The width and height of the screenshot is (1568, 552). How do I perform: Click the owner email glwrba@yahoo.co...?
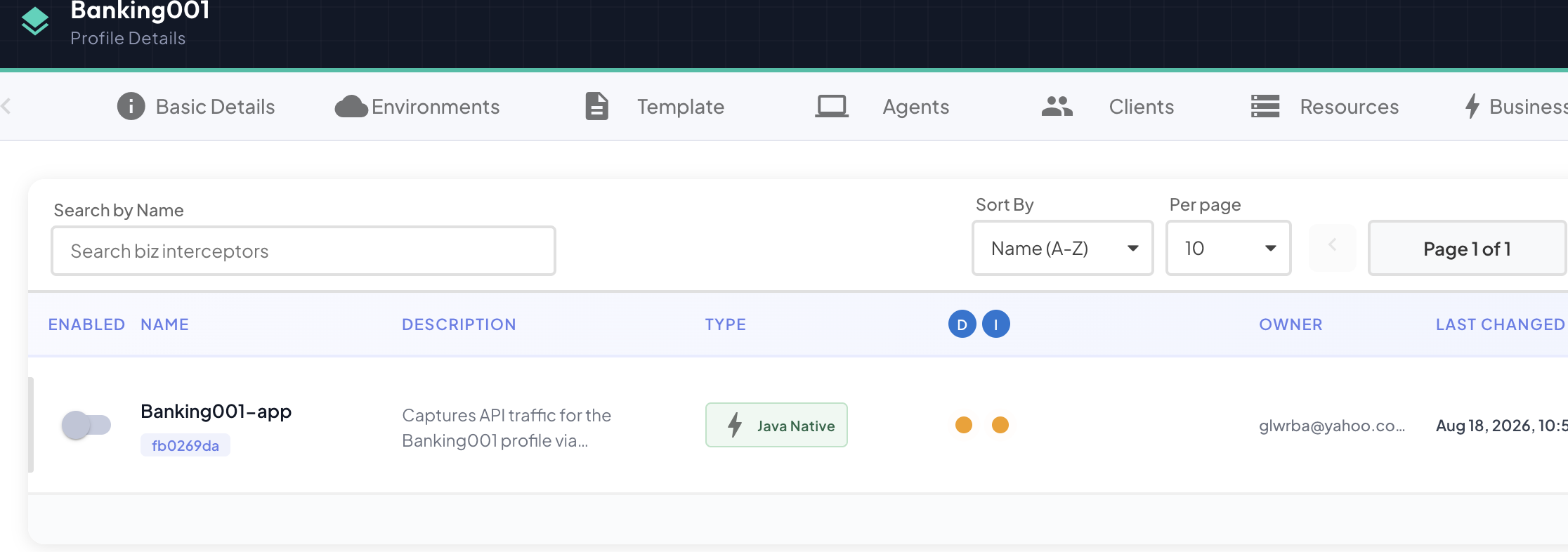1332,426
